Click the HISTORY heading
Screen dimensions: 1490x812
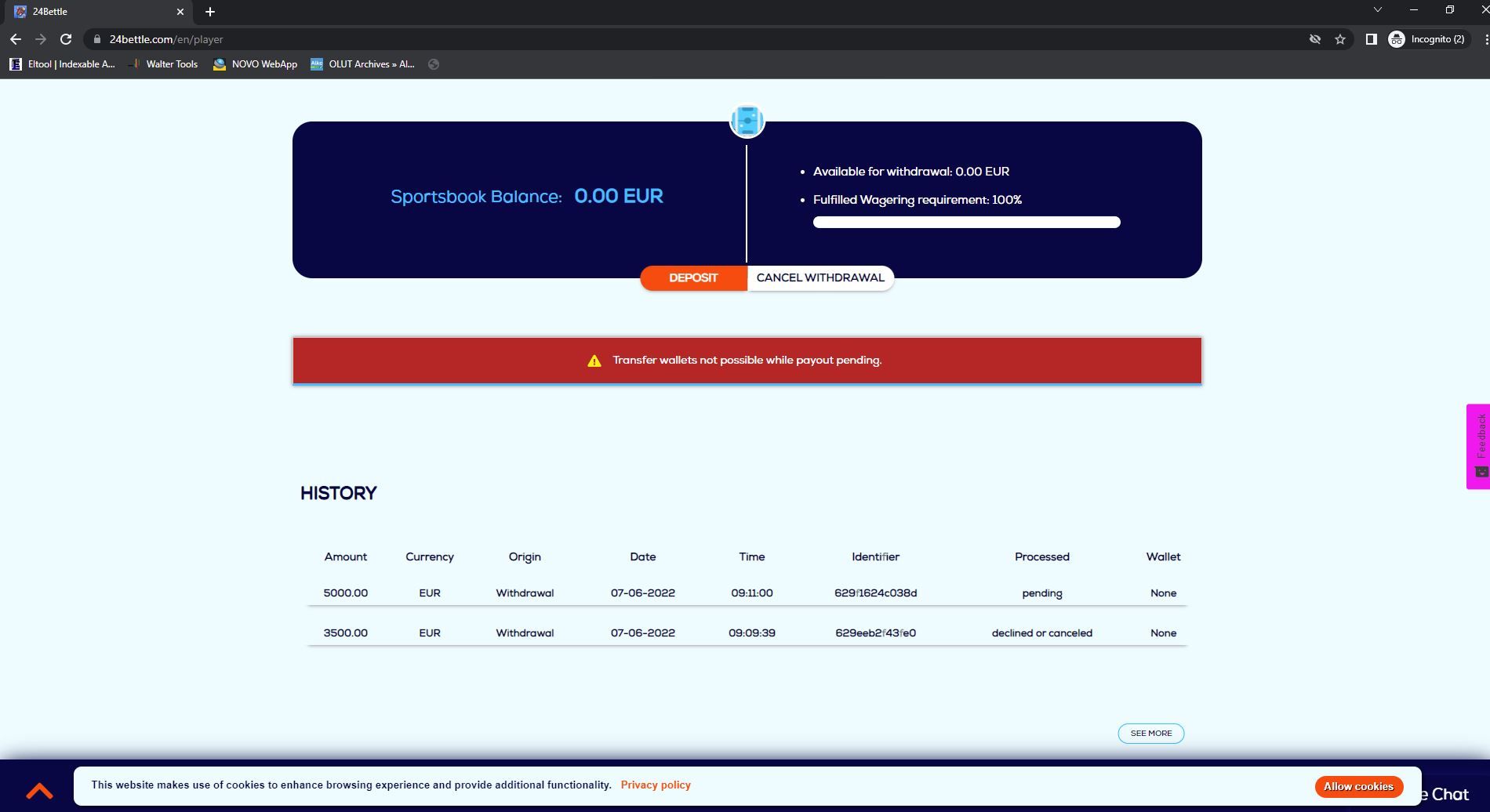coord(339,493)
